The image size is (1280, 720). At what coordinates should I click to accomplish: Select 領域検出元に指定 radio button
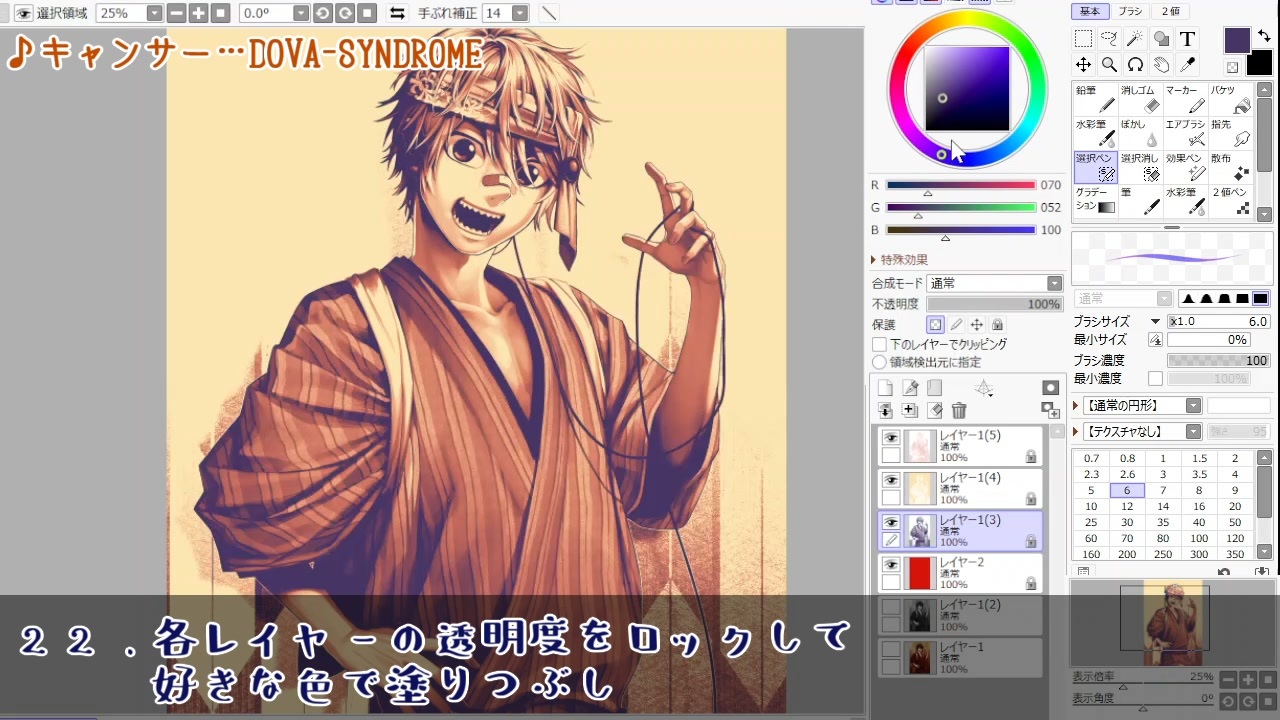coord(880,362)
